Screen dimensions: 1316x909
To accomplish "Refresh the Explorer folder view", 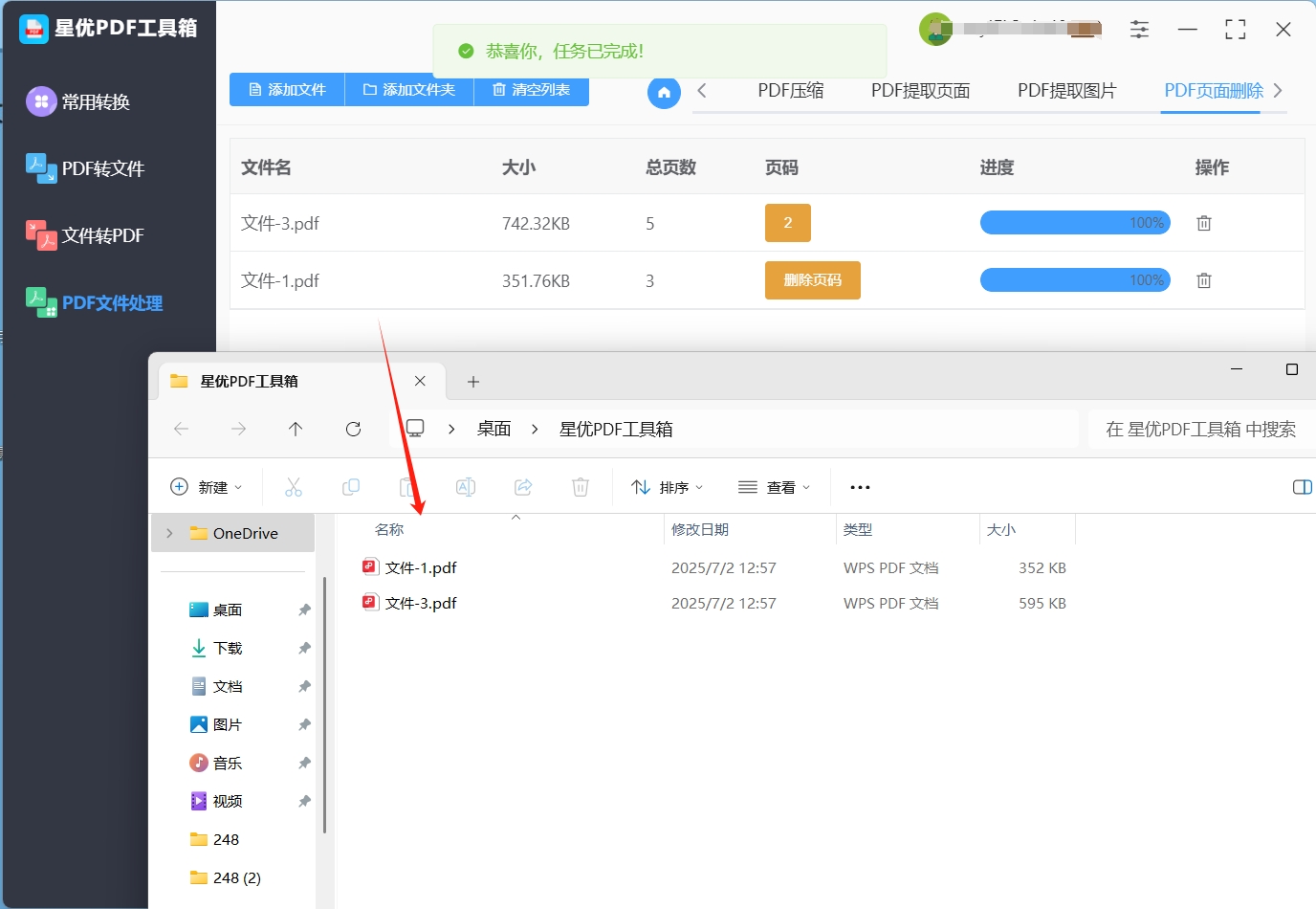I will pos(353,429).
